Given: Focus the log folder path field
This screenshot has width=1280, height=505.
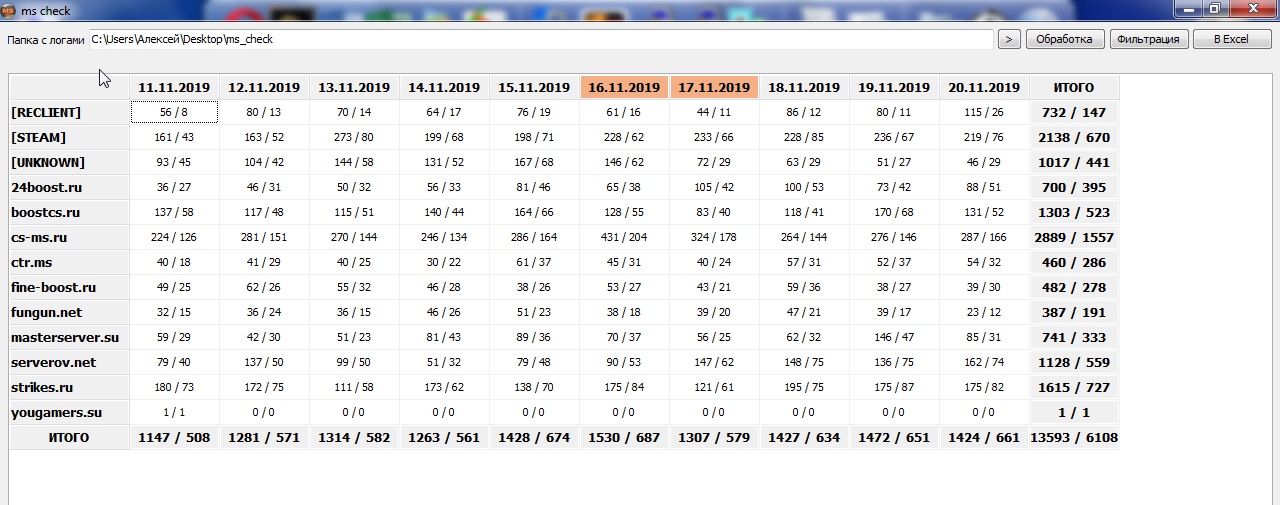Looking at the screenshot, I should coord(541,39).
